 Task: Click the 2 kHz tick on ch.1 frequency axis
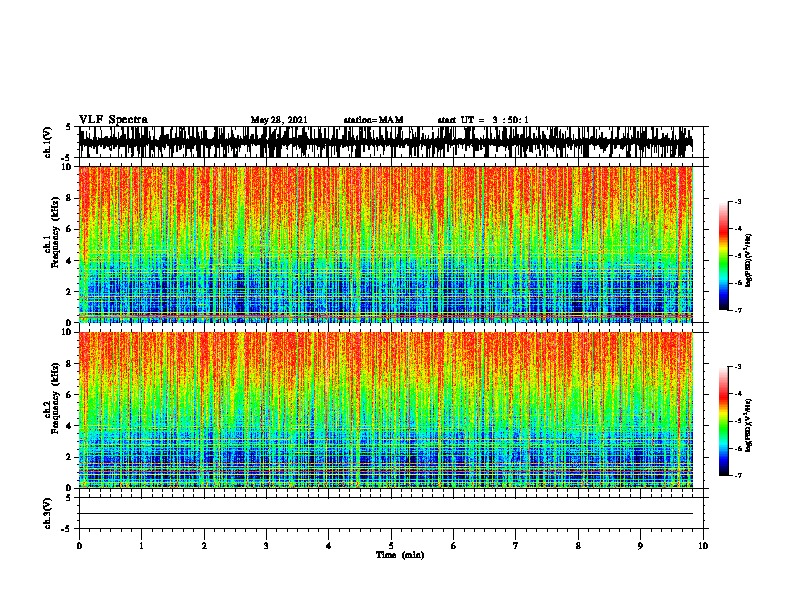click(70, 291)
